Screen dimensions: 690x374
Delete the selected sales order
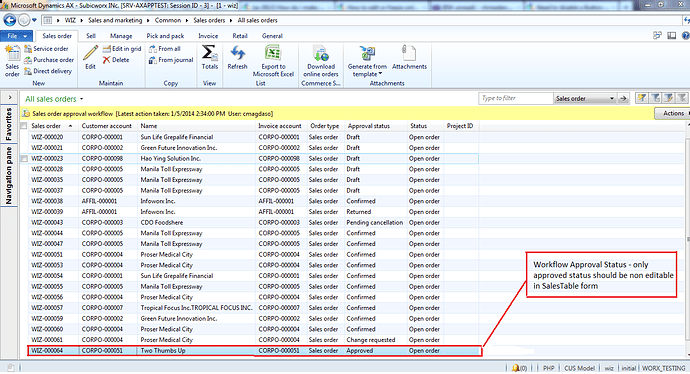(x=116, y=60)
